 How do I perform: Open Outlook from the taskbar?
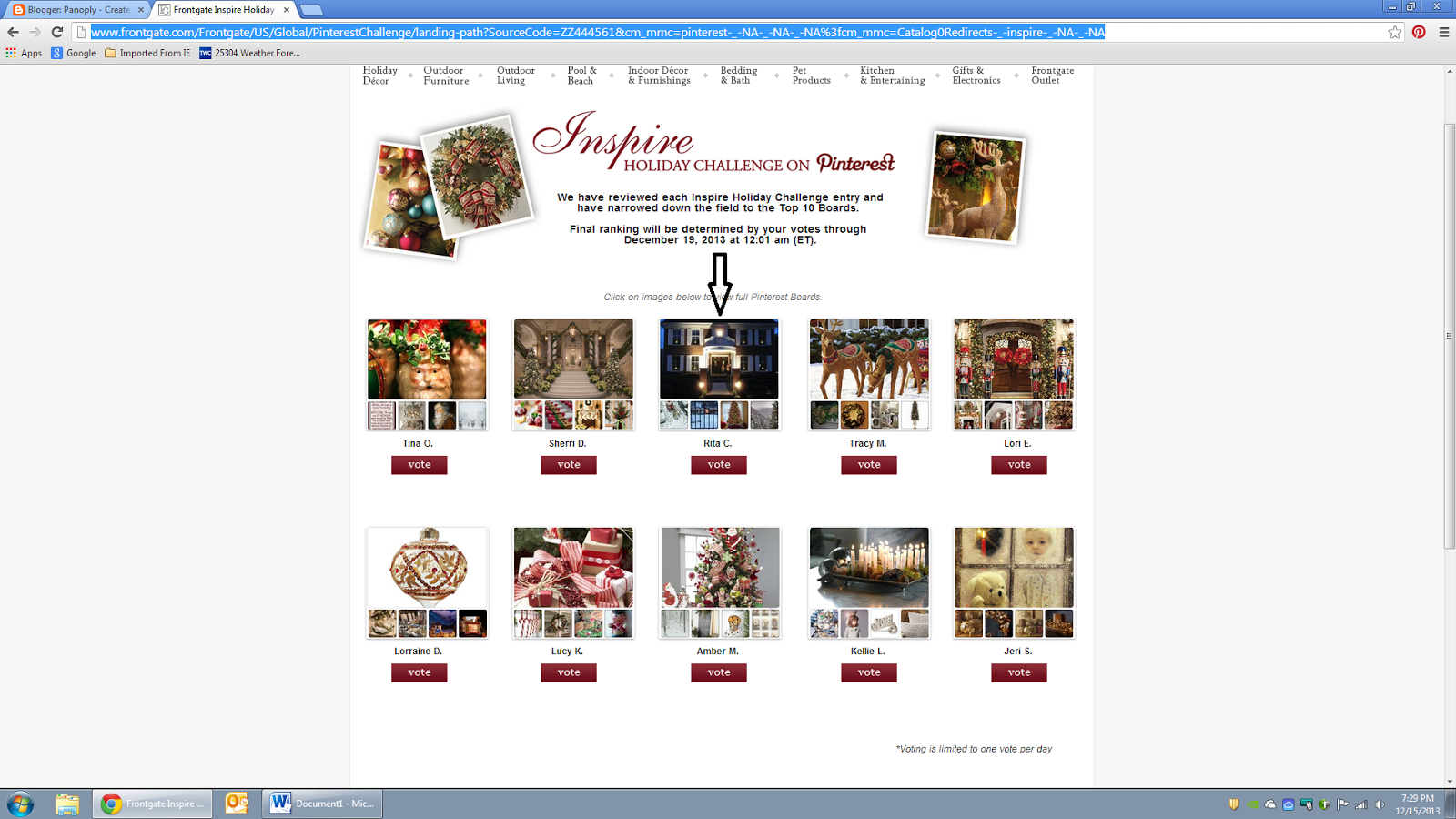[237, 803]
